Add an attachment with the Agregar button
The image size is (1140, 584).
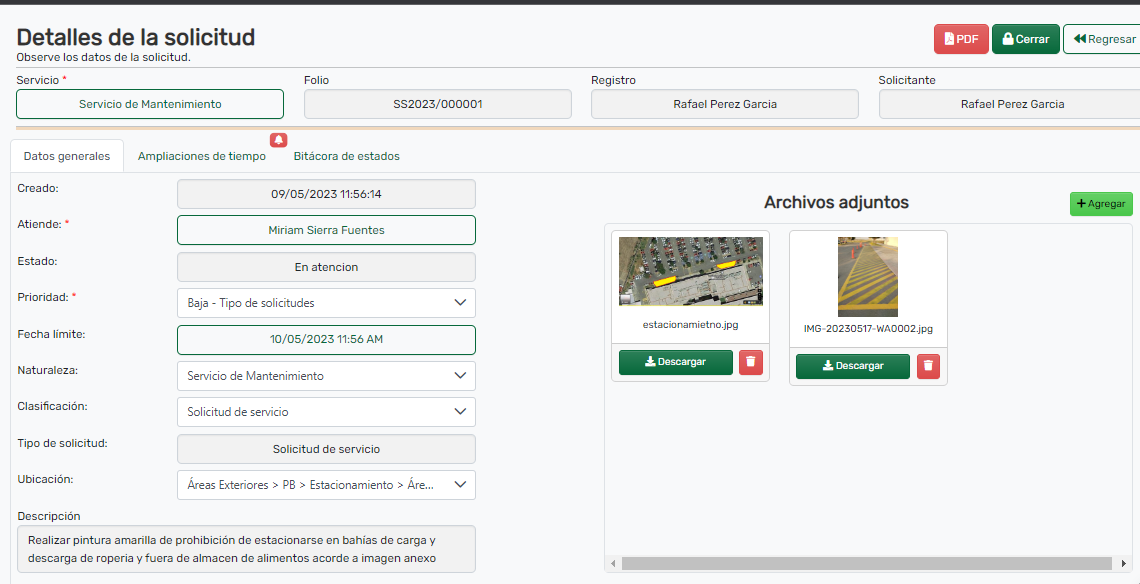[x=1100, y=204]
